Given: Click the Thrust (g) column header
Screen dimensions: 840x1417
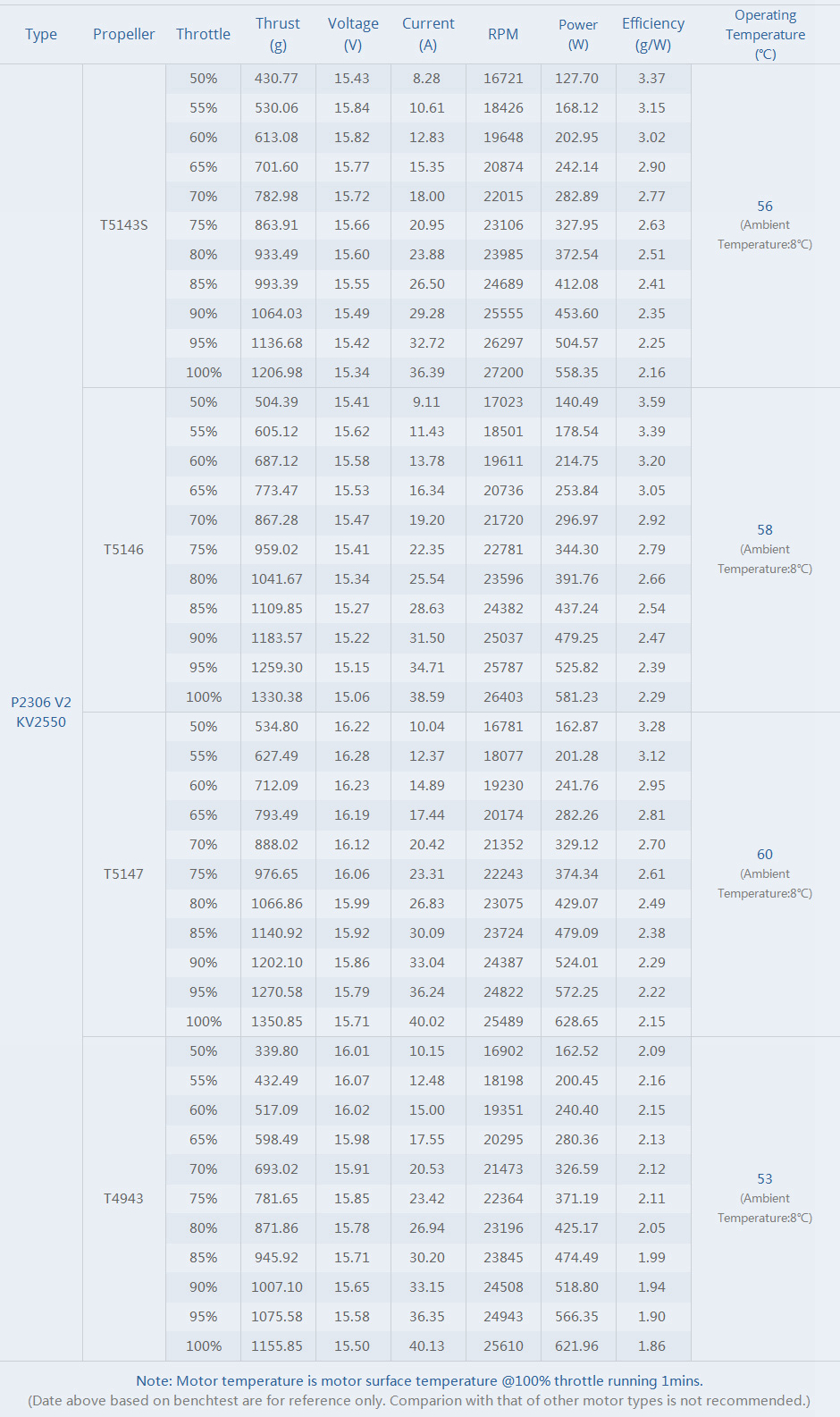Looking at the screenshot, I should click(277, 34).
